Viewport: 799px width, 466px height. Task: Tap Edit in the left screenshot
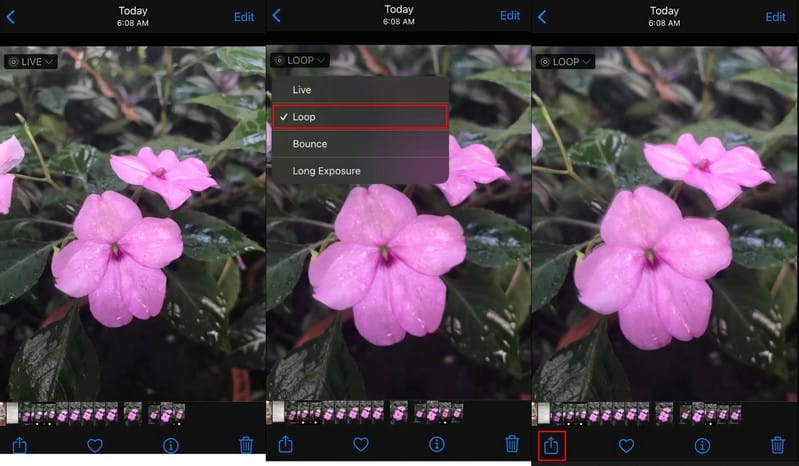[244, 17]
